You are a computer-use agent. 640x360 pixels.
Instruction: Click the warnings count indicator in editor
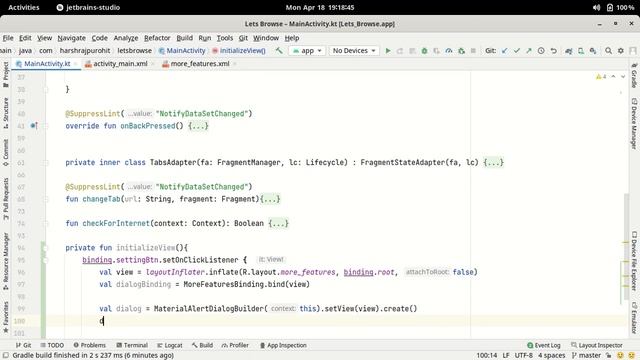point(601,76)
